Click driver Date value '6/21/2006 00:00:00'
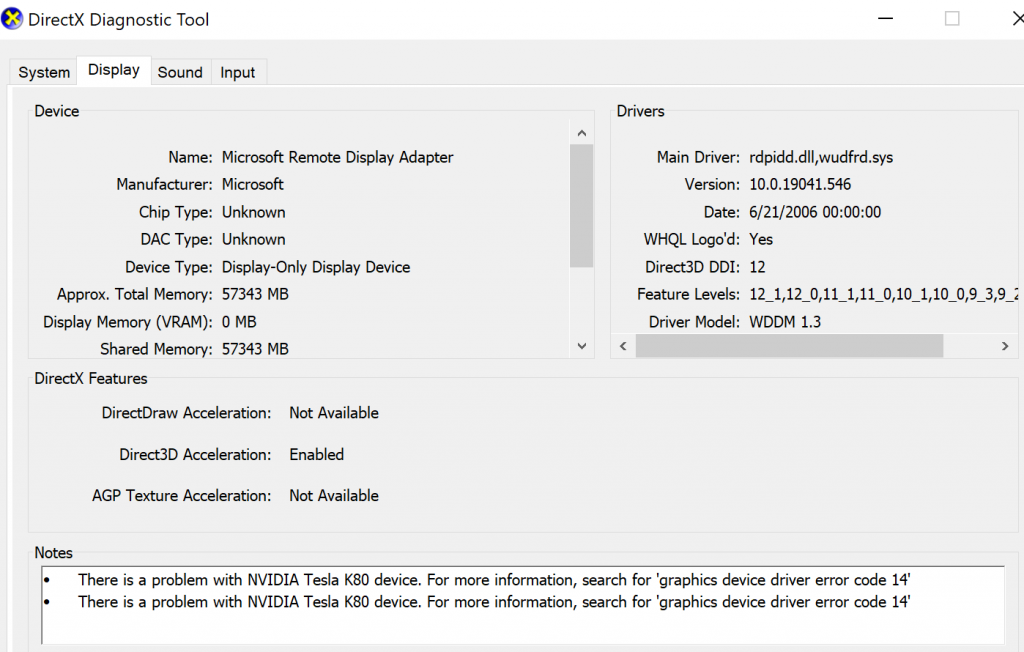Viewport: 1024px width, 652px height. coord(815,212)
